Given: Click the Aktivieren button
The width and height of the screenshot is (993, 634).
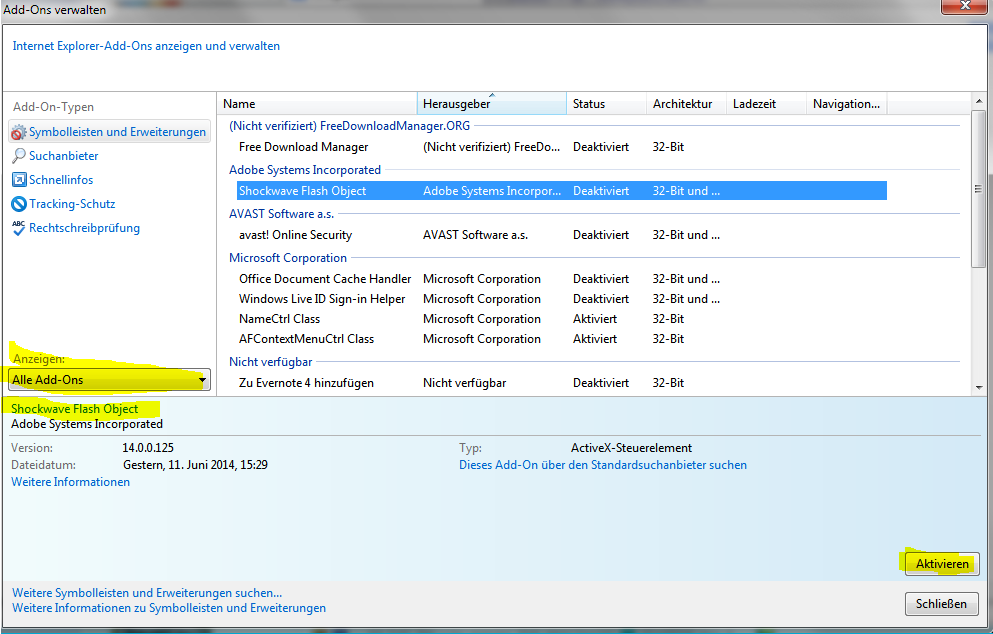Looking at the screenshot, I should (x=942, y=564).
